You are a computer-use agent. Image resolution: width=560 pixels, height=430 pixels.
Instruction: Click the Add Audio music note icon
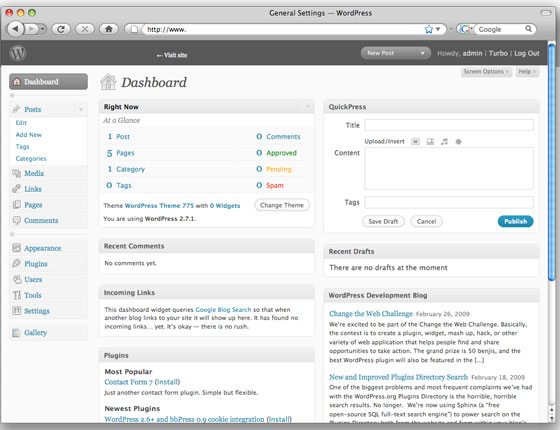click(444, 142)
